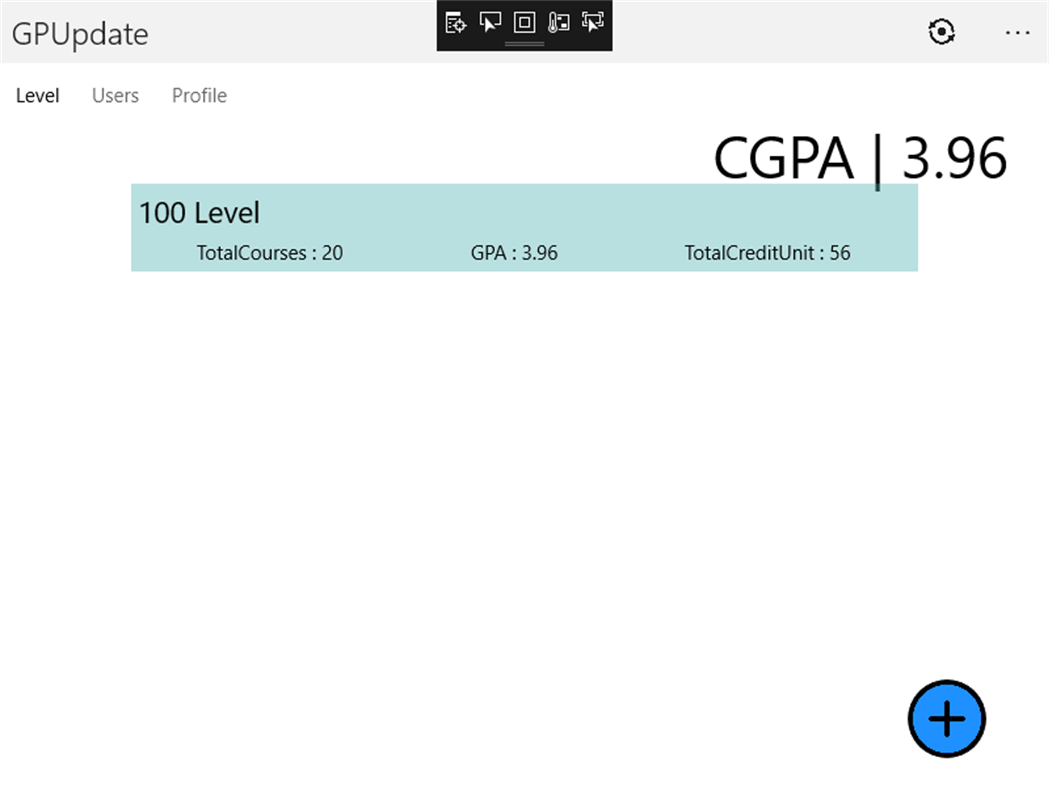The image size is (1049, 787).
Task: Show layout adorners with the square icon
Action: (x=524, y=23)
